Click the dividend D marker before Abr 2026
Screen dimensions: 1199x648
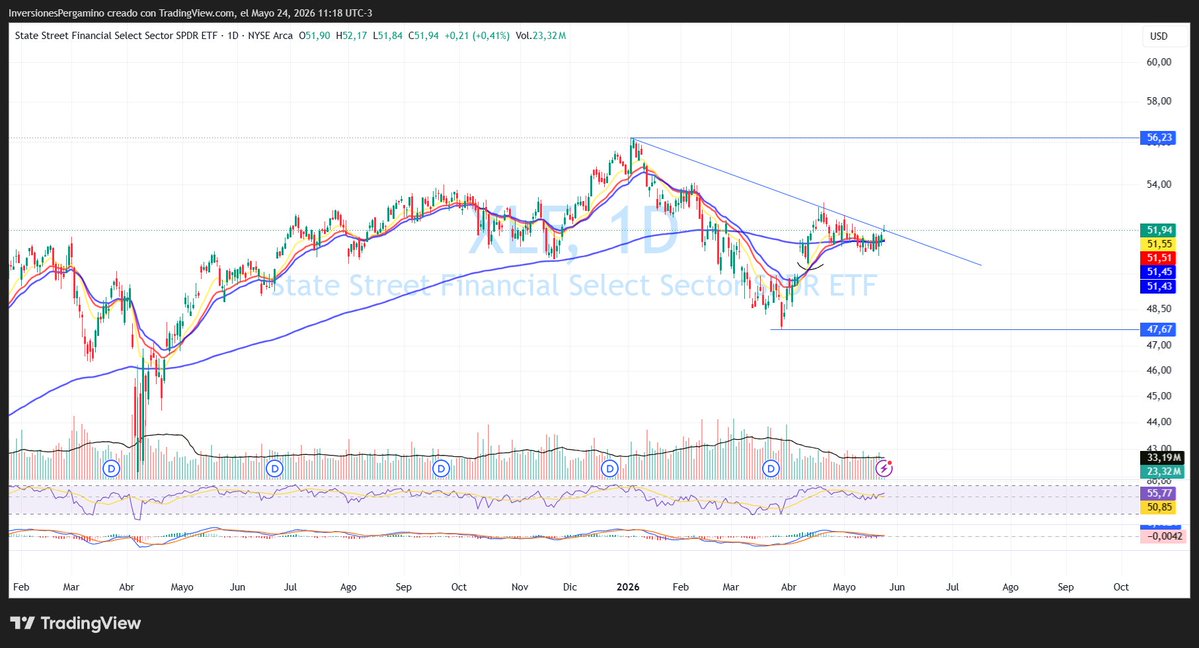coord(771,467)
